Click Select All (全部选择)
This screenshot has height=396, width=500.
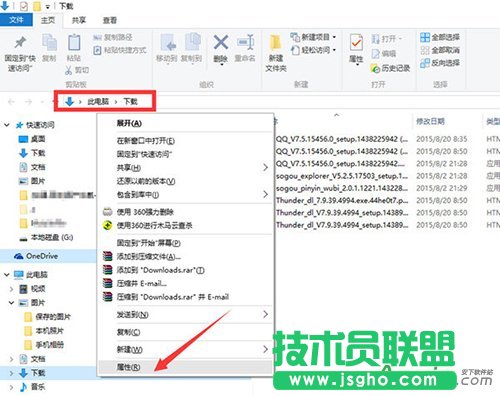click(x=440, y=37)
